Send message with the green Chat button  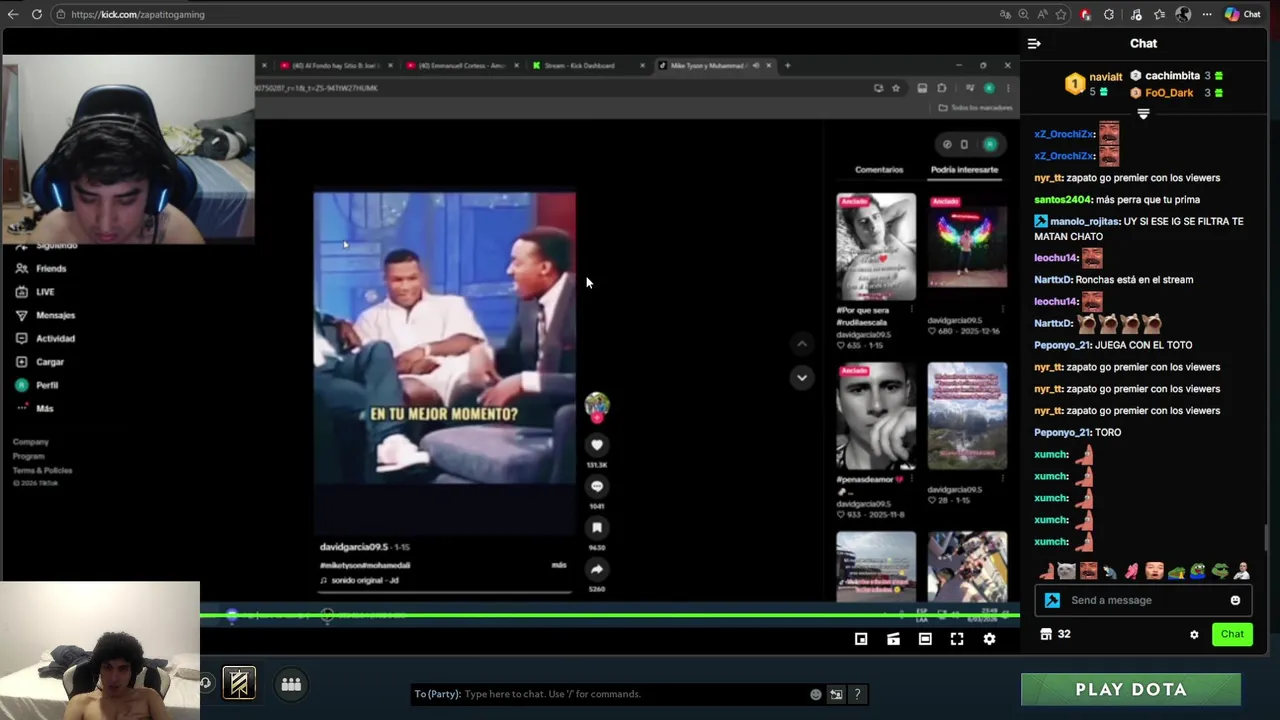[1232, 634]
